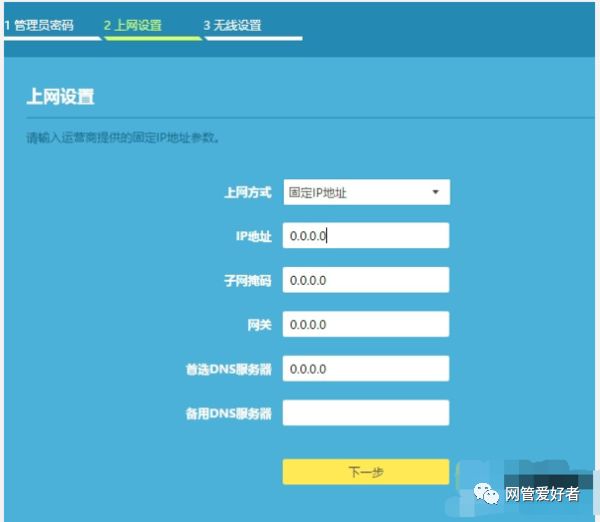The image size is (600, 522).
Task: Select step 2 上网设置 tab
Action: coord(133,26)
